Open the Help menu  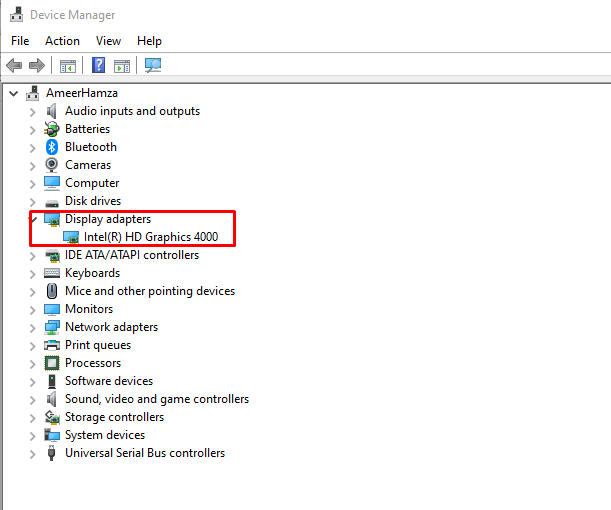[149, 41]
